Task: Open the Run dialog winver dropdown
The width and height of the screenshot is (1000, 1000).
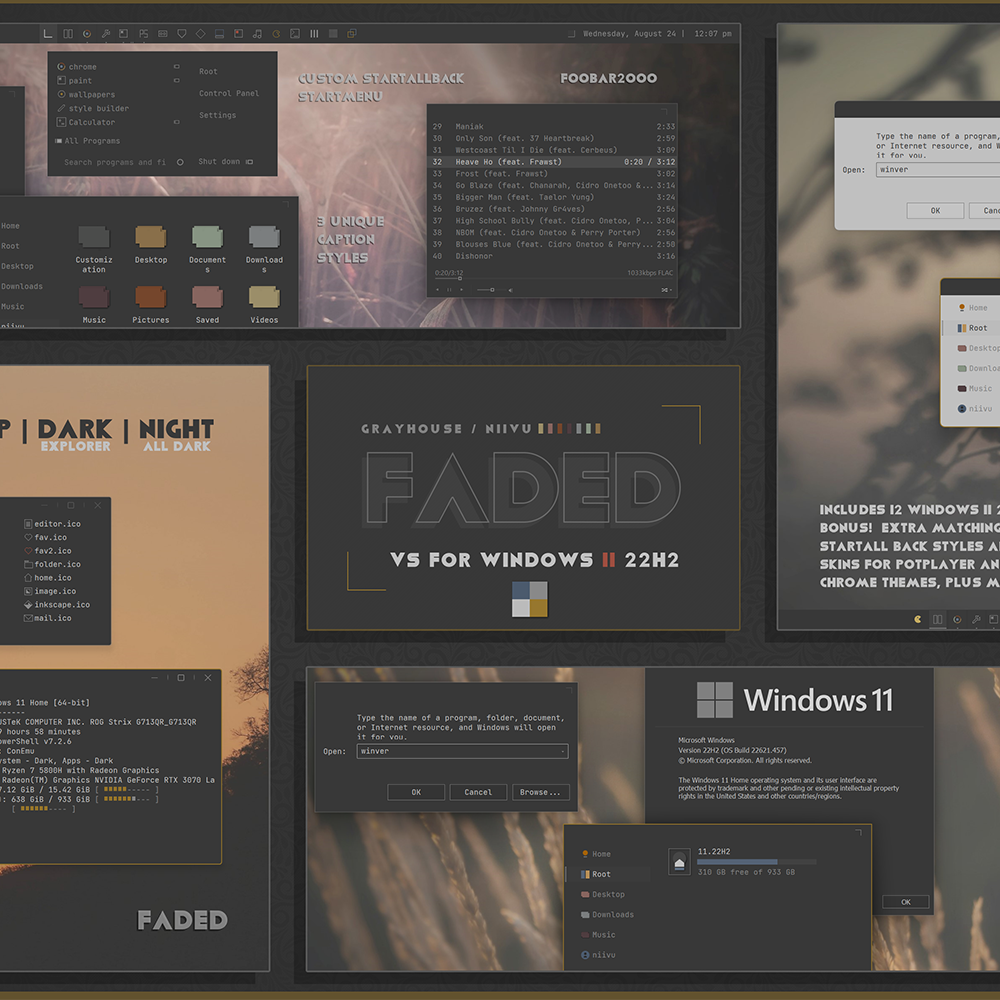Action: coord(562,751)
